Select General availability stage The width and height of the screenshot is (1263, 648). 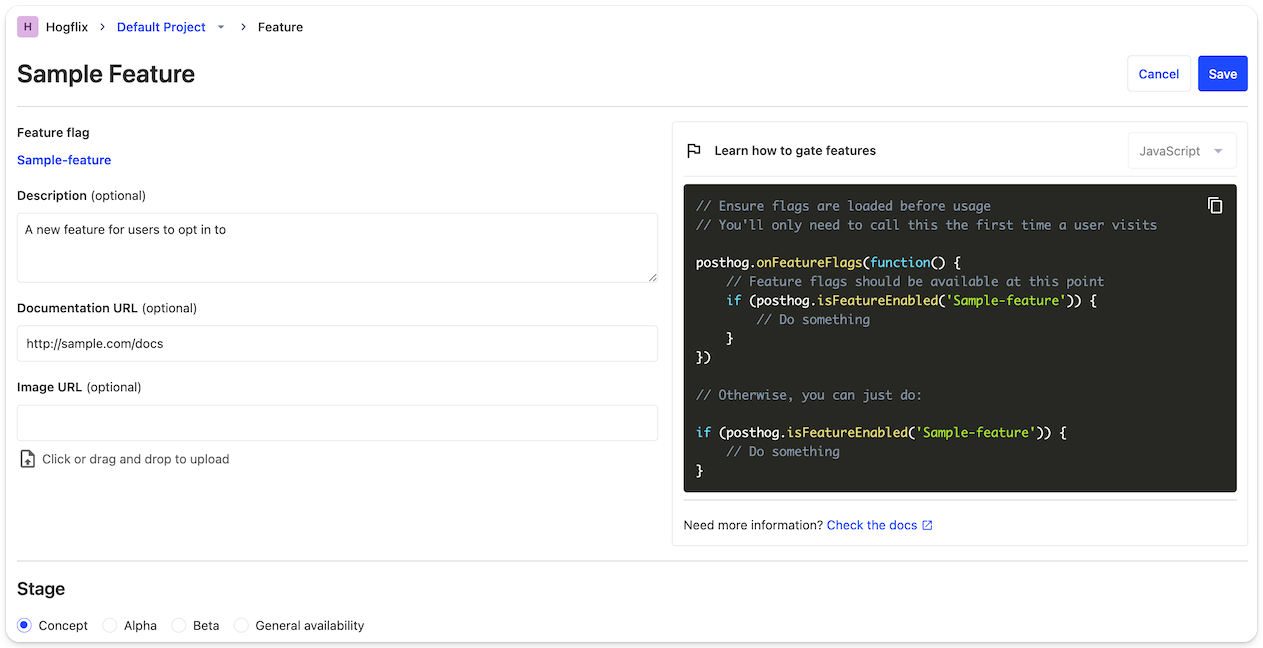(241, 625)
